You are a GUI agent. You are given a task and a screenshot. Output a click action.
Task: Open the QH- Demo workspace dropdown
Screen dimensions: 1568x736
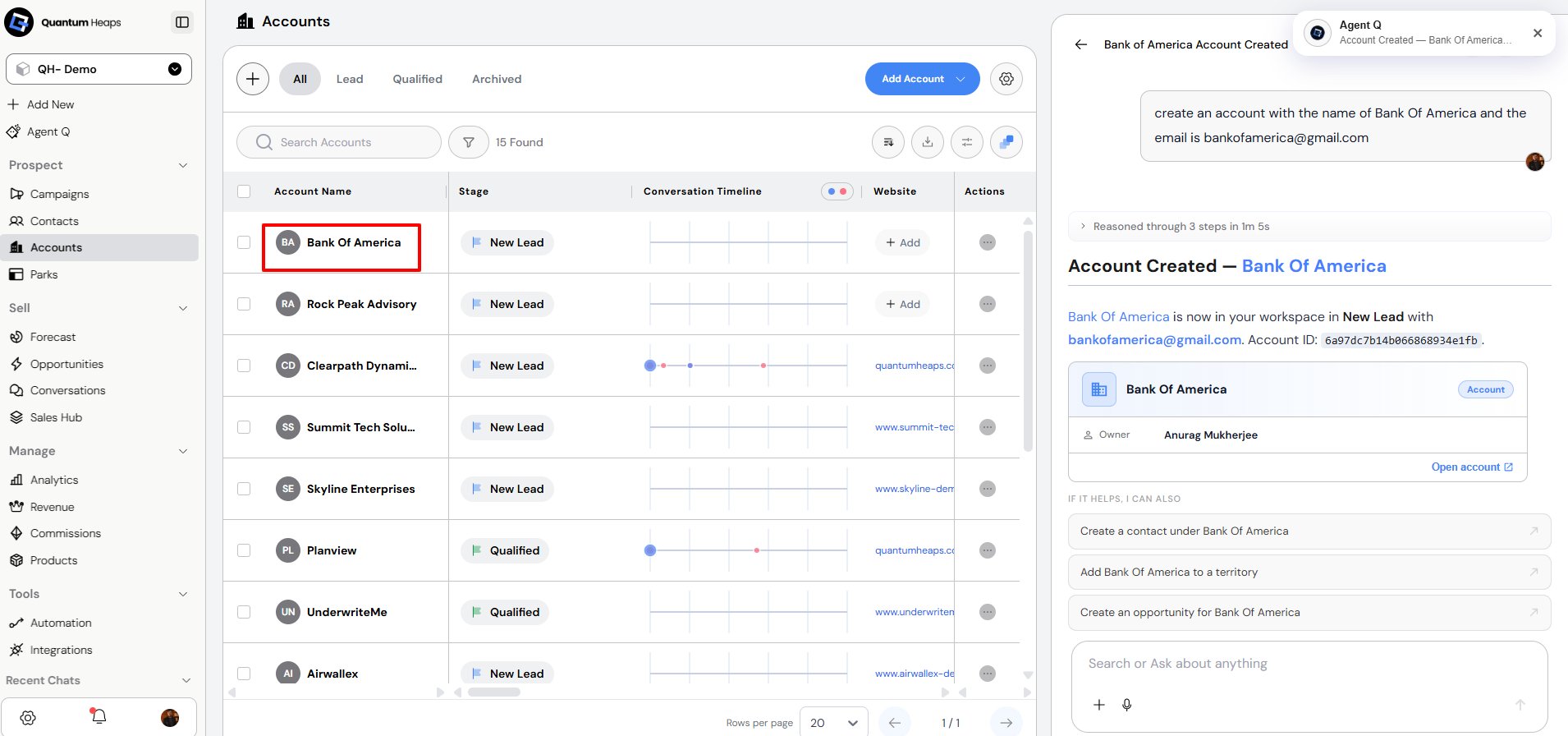pyautogui.click(x=99, y=69)
